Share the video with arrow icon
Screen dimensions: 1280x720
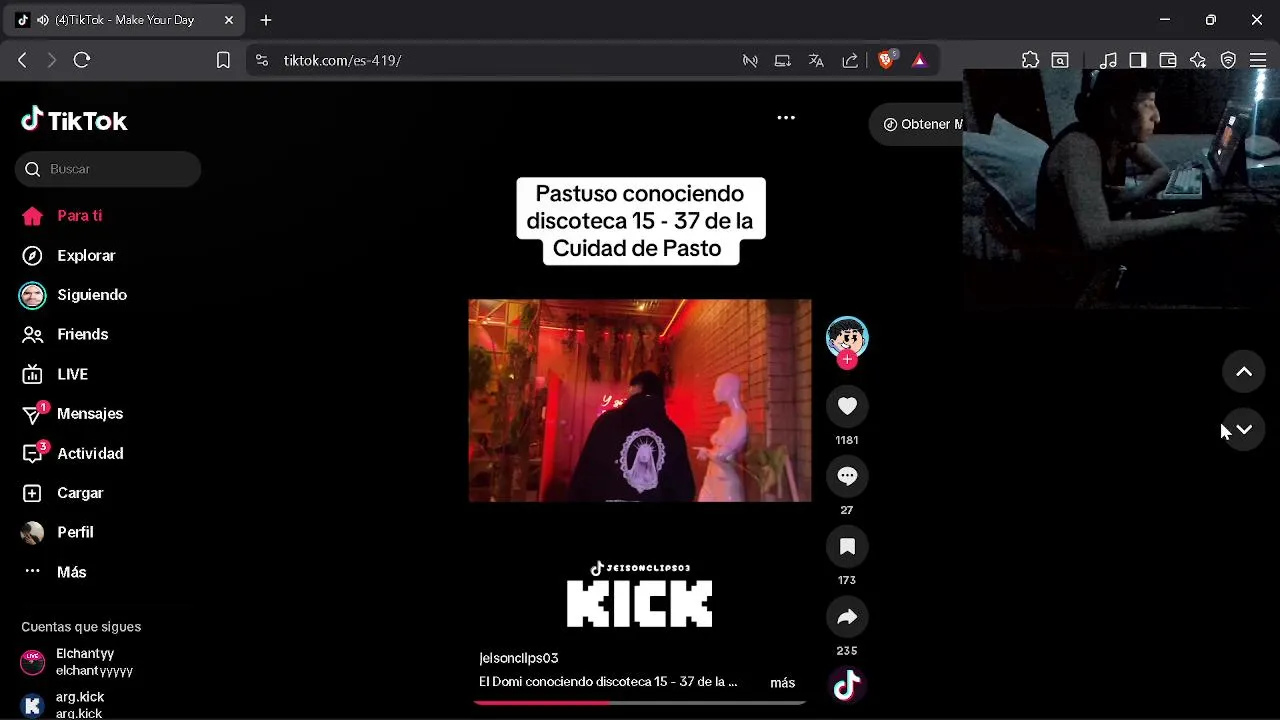pos(847,617)
